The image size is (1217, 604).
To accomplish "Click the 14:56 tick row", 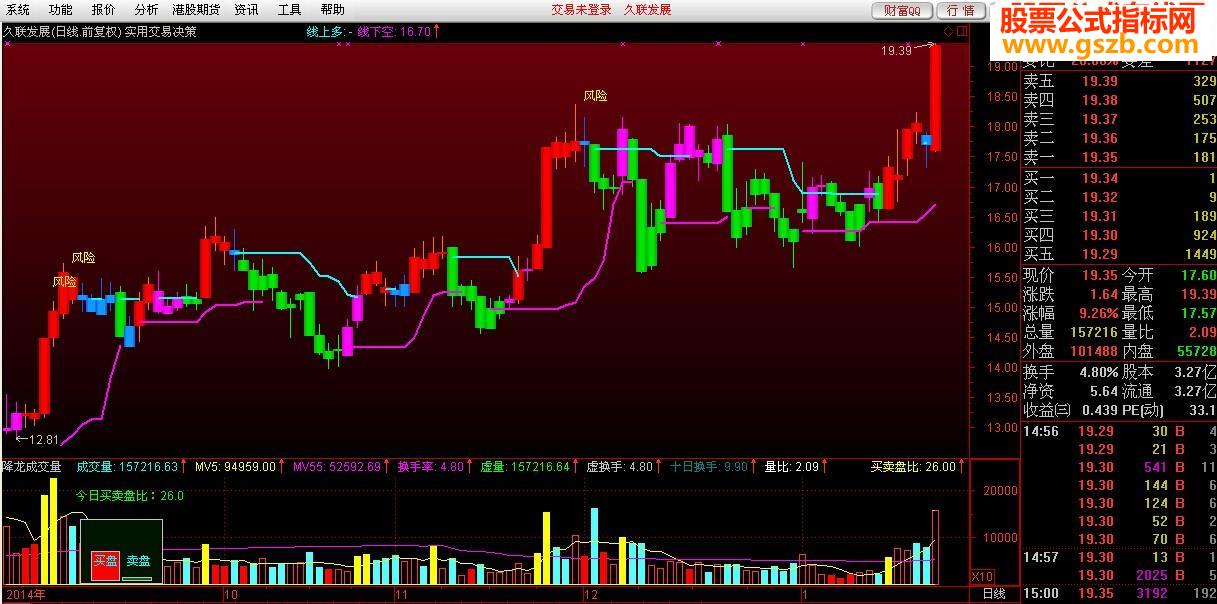I will click(x=1119, y=431).
